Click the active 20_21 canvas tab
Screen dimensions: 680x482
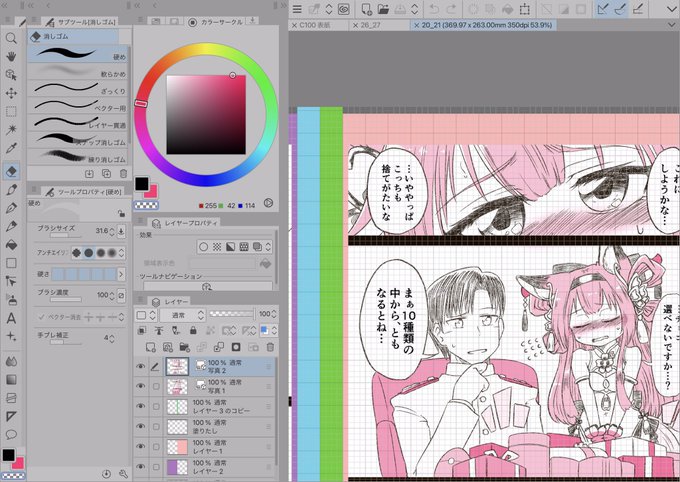486,26
